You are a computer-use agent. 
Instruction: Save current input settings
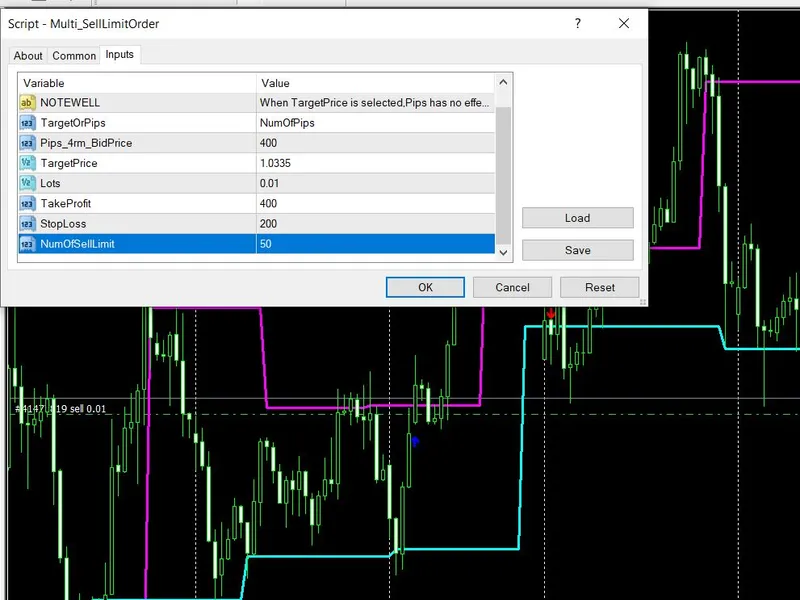(x=578, y=250)
